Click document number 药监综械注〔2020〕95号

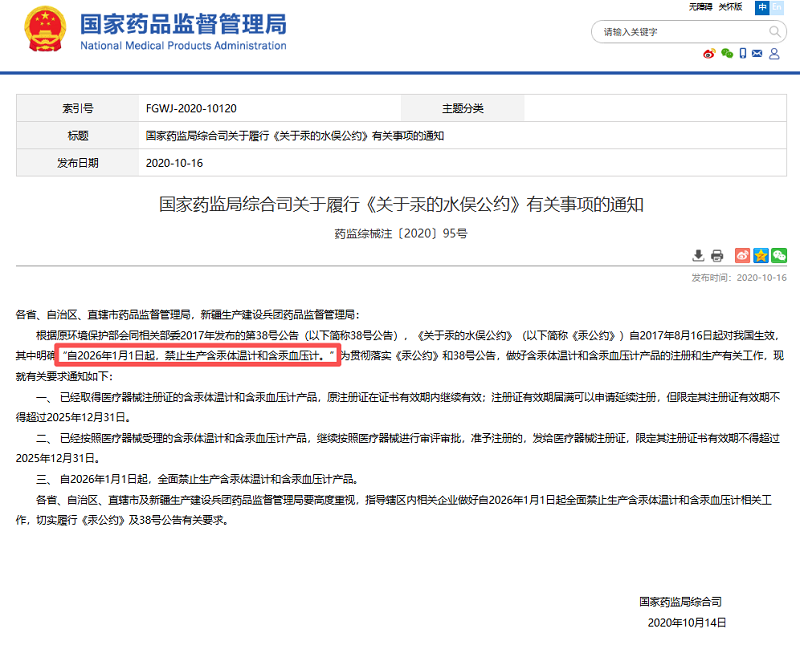click(x=401, y=233)
